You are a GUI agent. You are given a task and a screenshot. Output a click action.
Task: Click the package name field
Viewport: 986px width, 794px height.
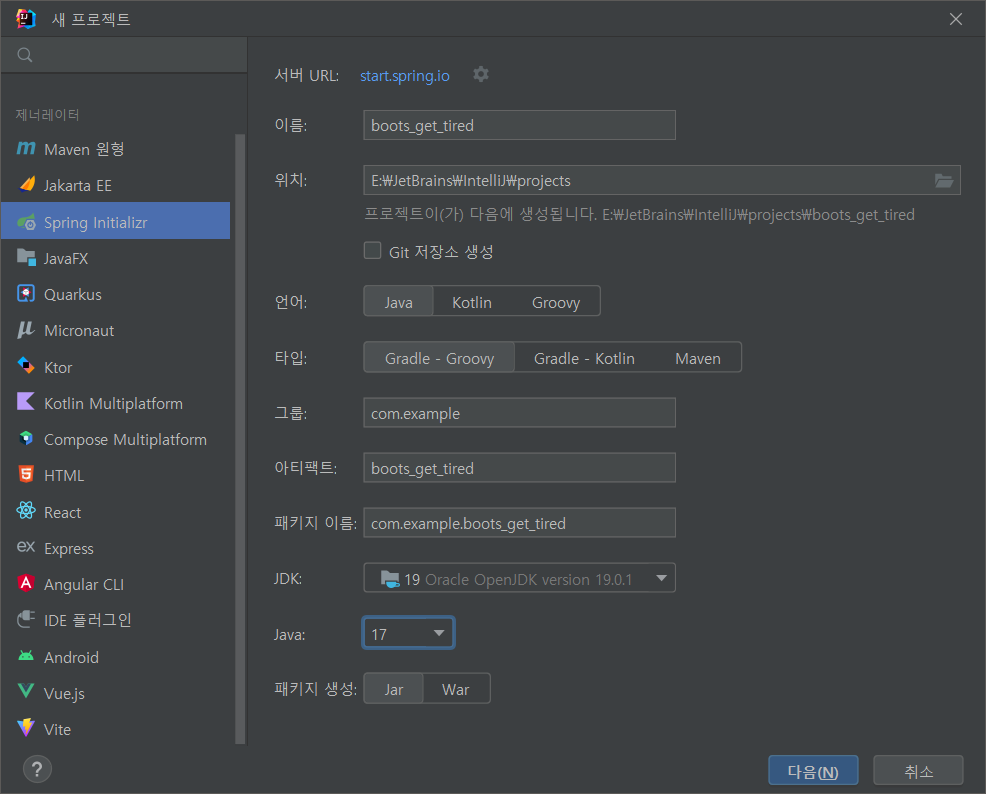519,523
